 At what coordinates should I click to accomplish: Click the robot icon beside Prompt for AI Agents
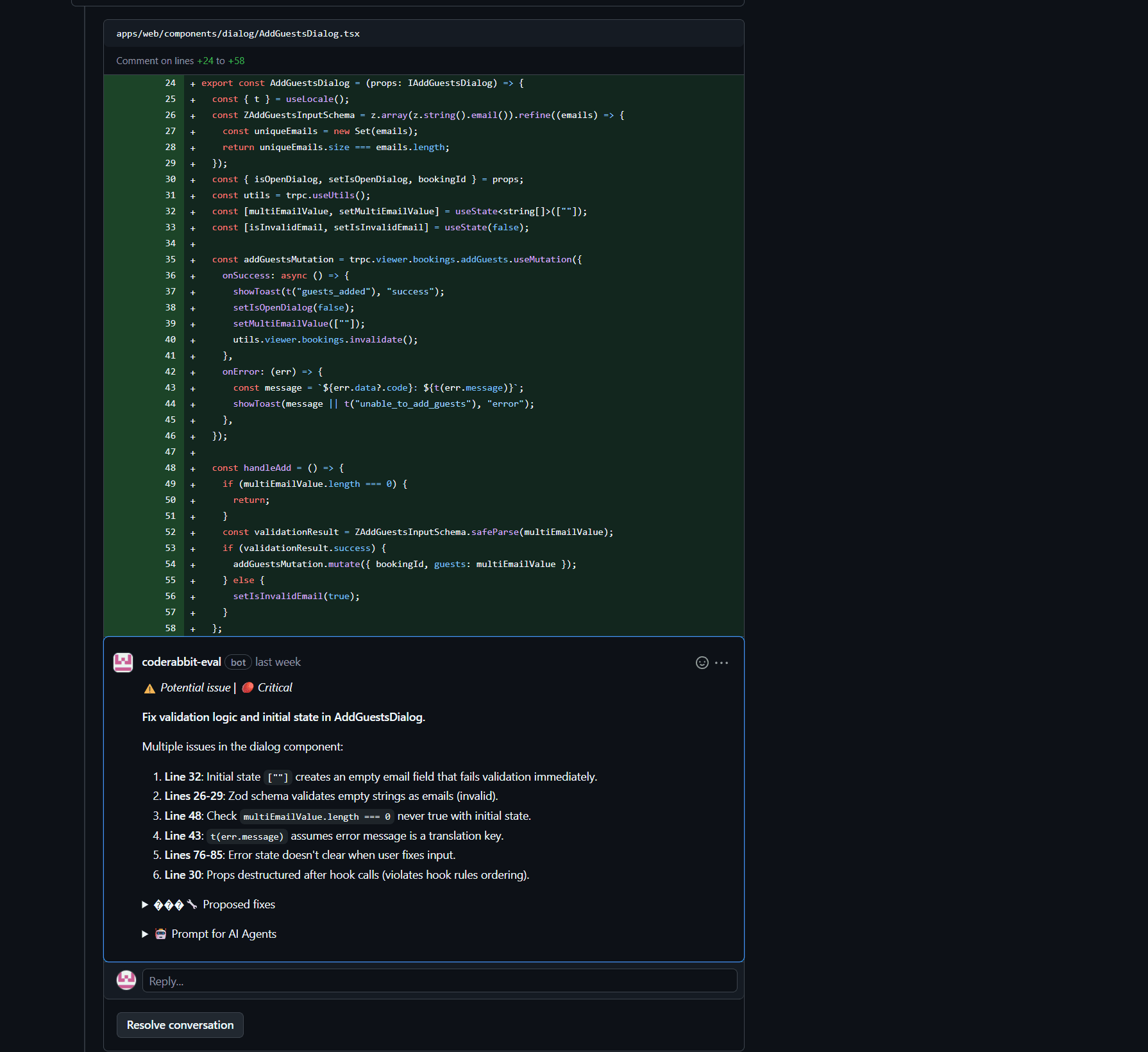point(161,934)
